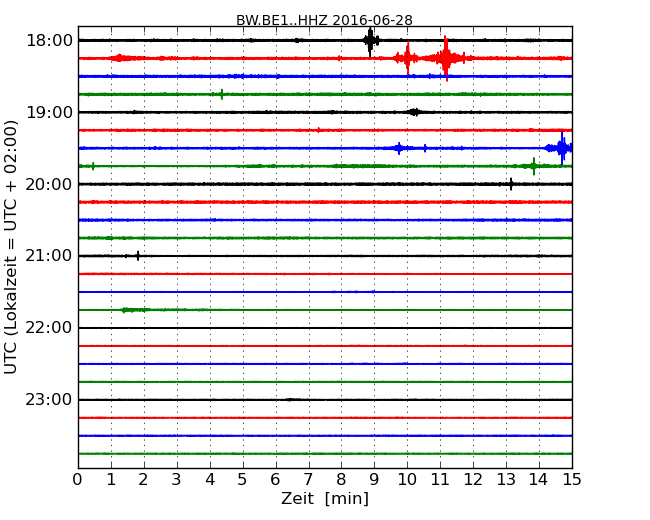The width and height of the screenshot is (650, 520).
Task: Pick the black spike near minute 13 on 20:00 trace
Action: pyautogui.click(x=511, y=184)
